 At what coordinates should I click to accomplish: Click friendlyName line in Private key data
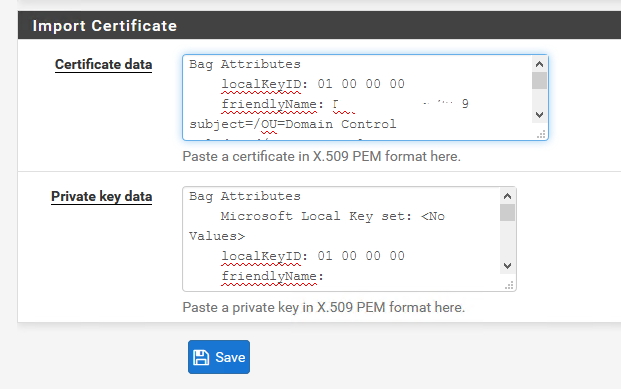click(x=272, y=276)
